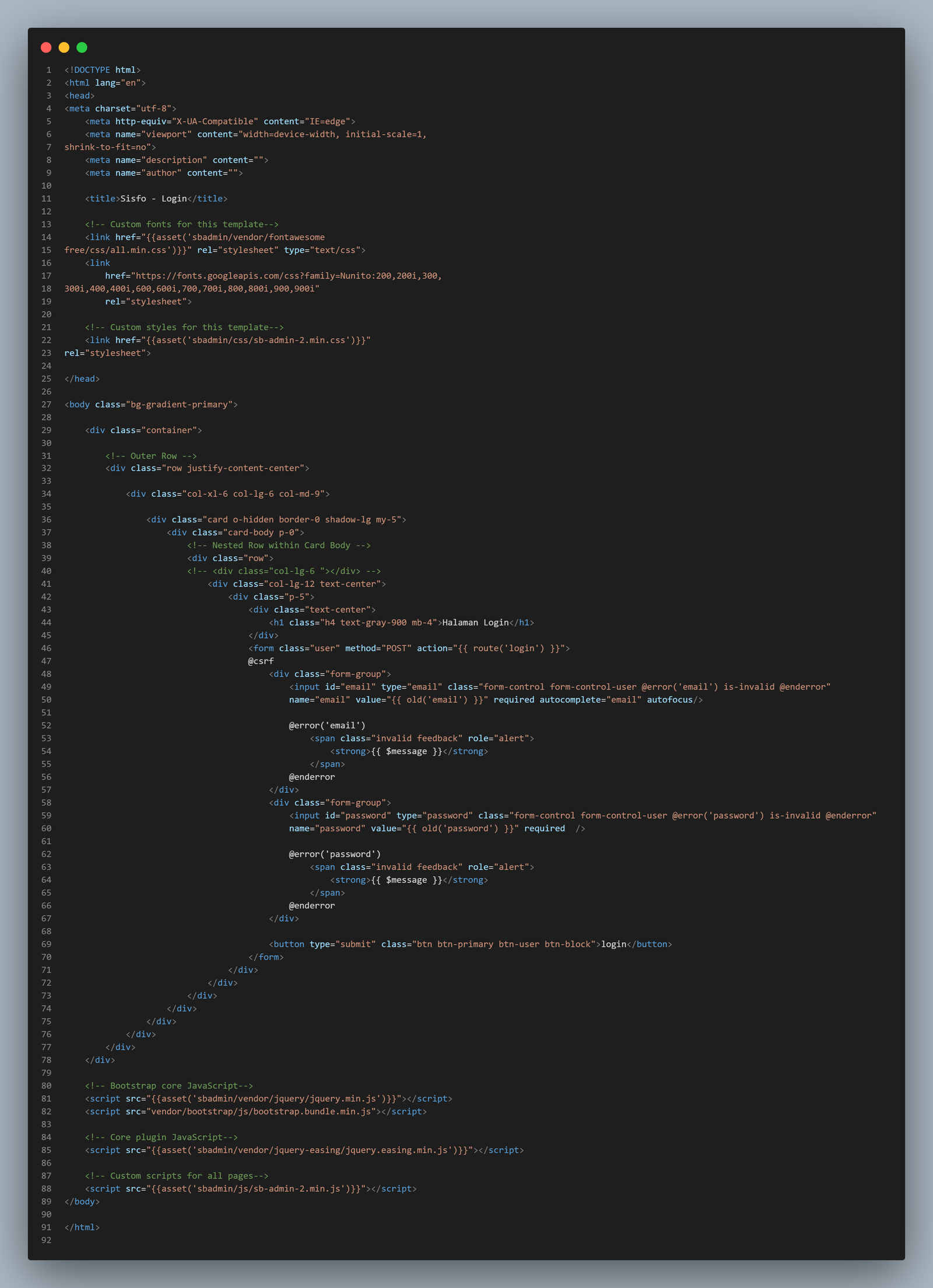The height and width of the screenshot is (1288, 933).
Task: Click the fontawesome link href line
Action: 205,237
